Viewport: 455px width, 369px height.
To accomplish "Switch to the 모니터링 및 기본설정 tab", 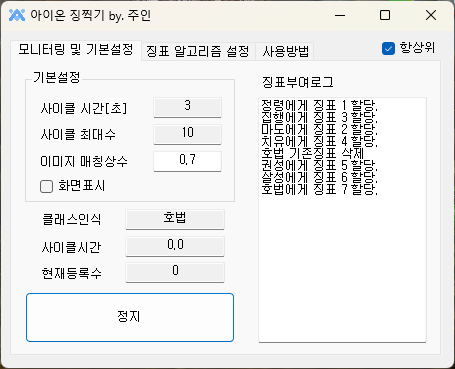I will tap(76, 50).
